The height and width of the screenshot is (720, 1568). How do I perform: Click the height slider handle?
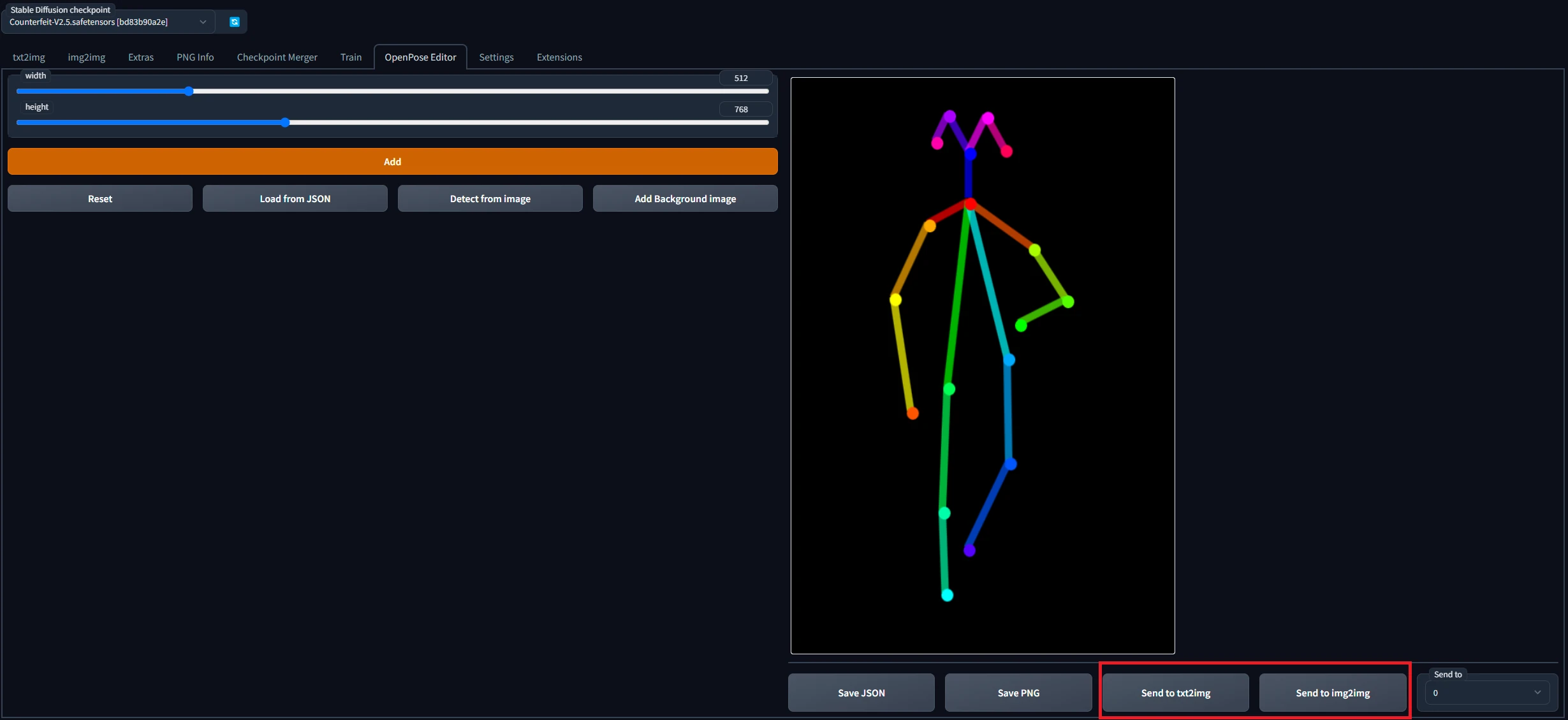click(285, 122)
